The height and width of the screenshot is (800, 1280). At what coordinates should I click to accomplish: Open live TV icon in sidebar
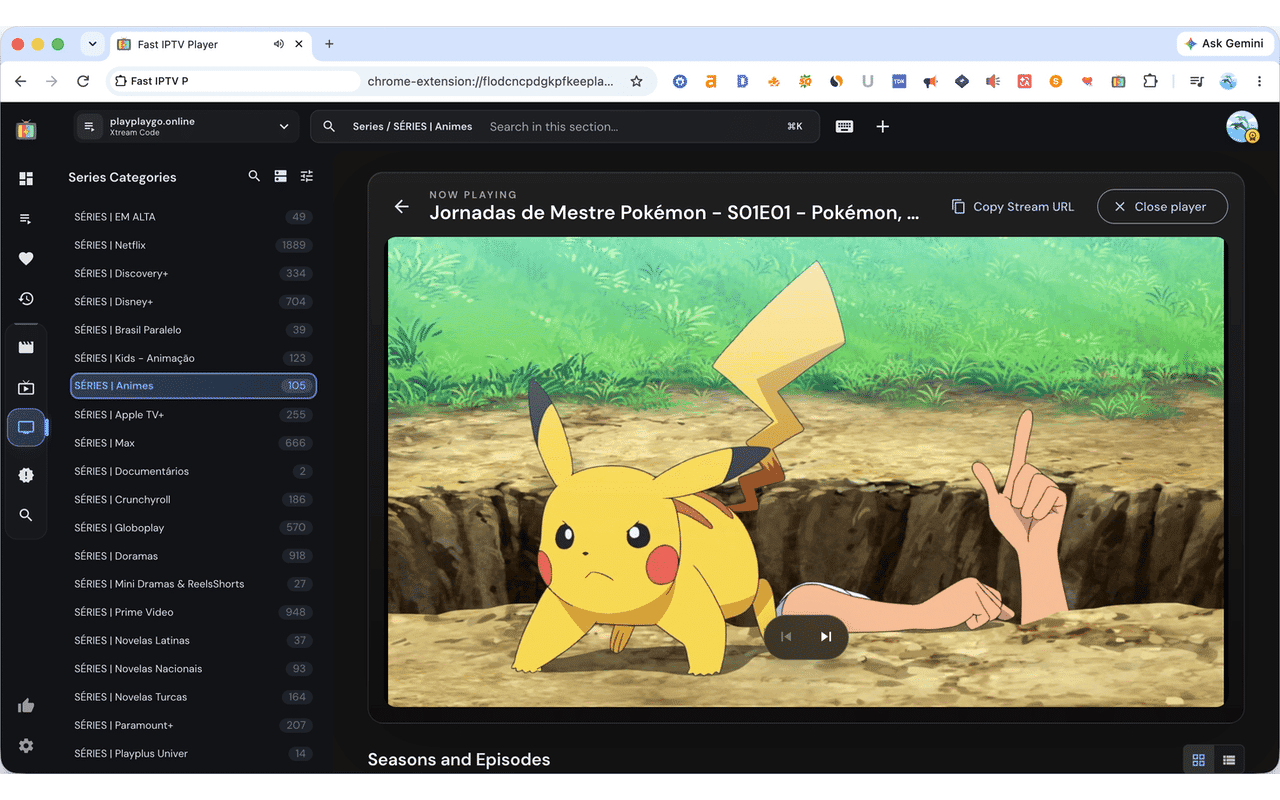26,387
